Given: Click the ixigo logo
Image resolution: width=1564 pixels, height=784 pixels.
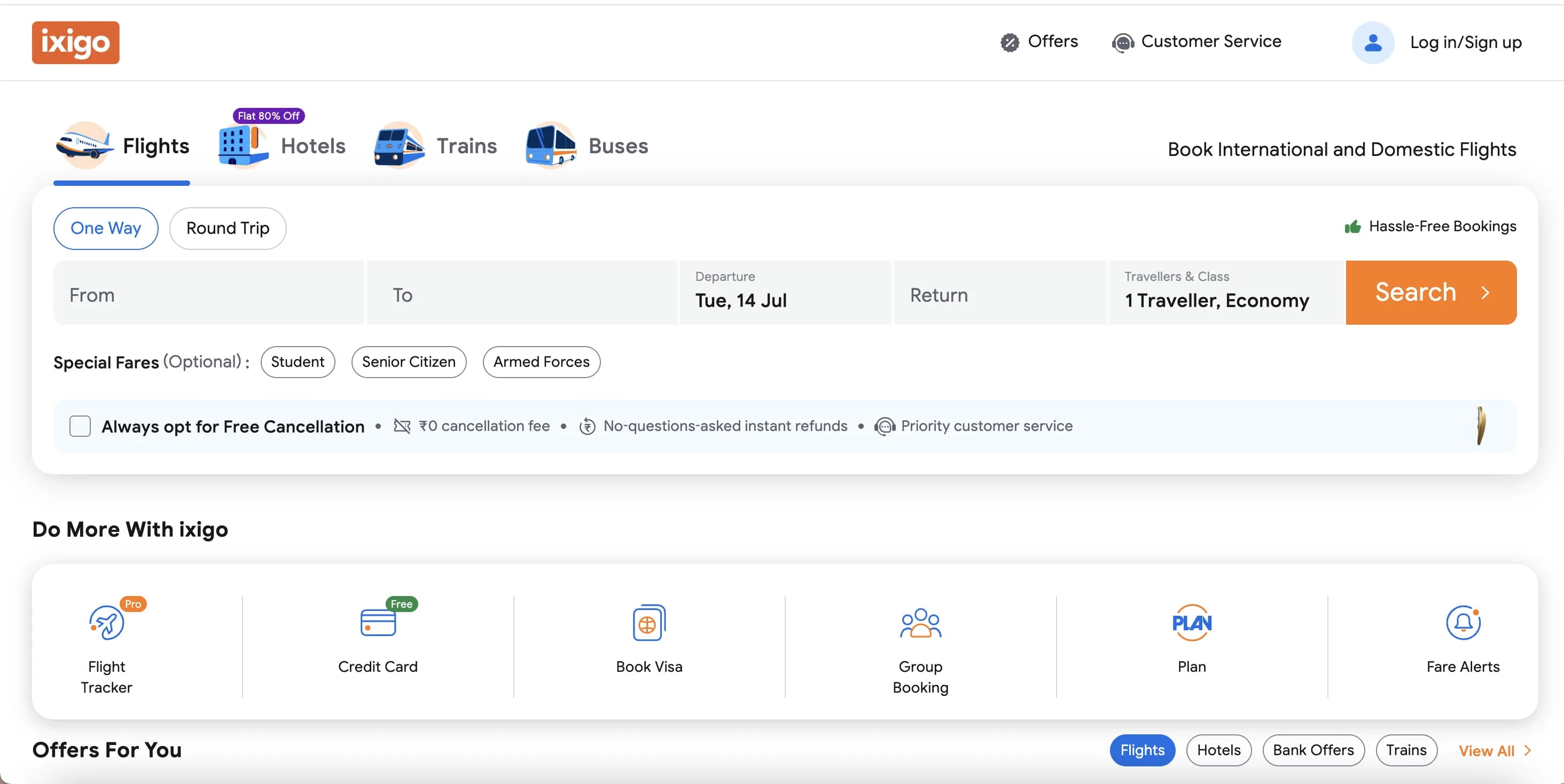Looking at the screenshot, I should 76,43.
